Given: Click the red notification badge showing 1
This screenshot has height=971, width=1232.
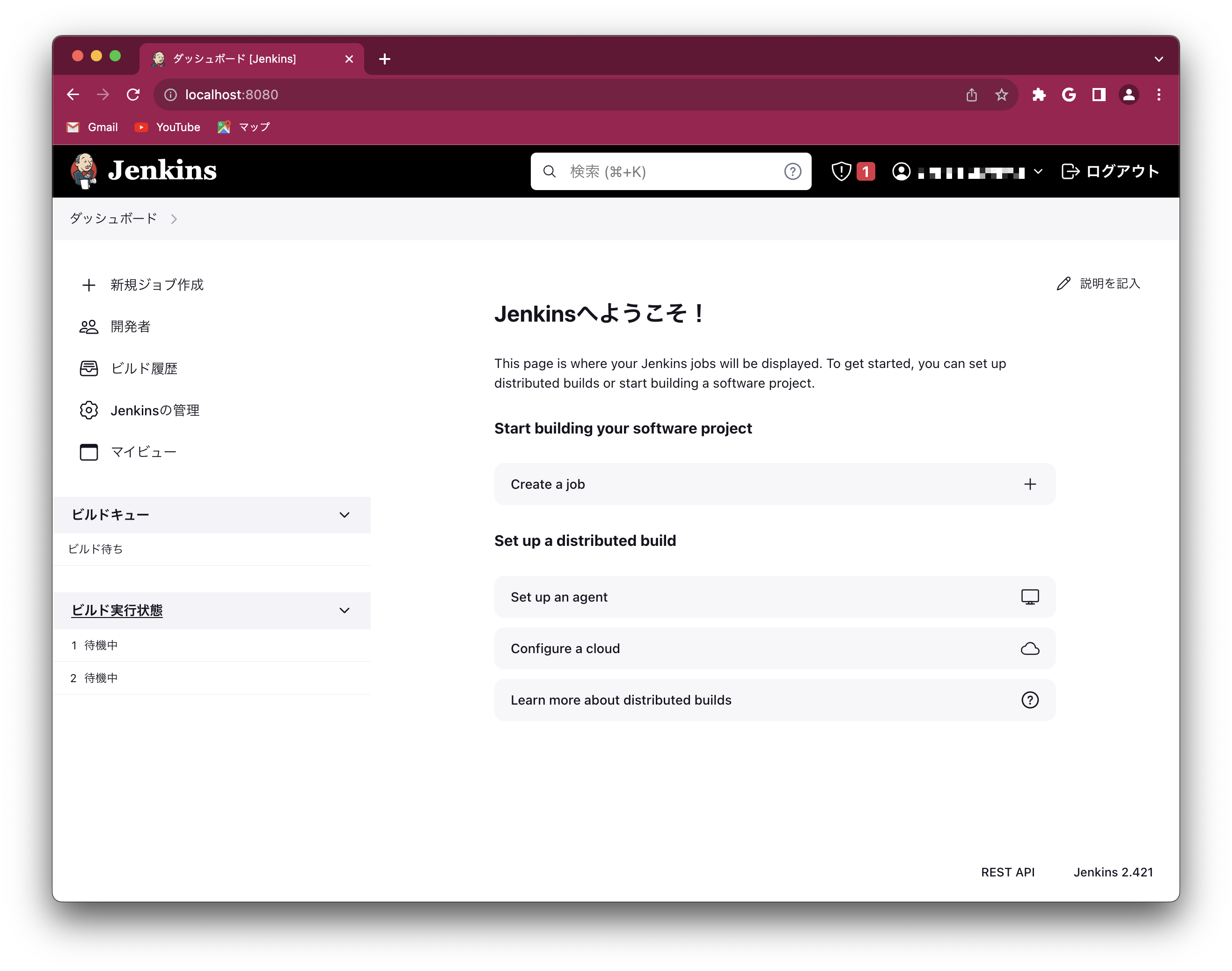Looking at the screenshot, I should pos(865,171).
